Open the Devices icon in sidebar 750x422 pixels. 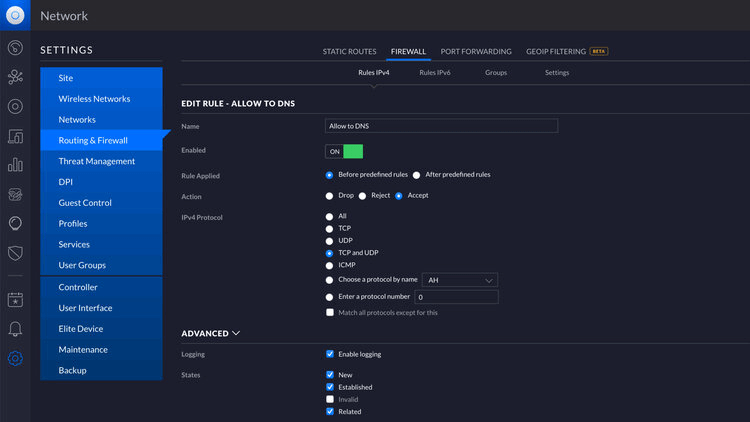point(15,106)
